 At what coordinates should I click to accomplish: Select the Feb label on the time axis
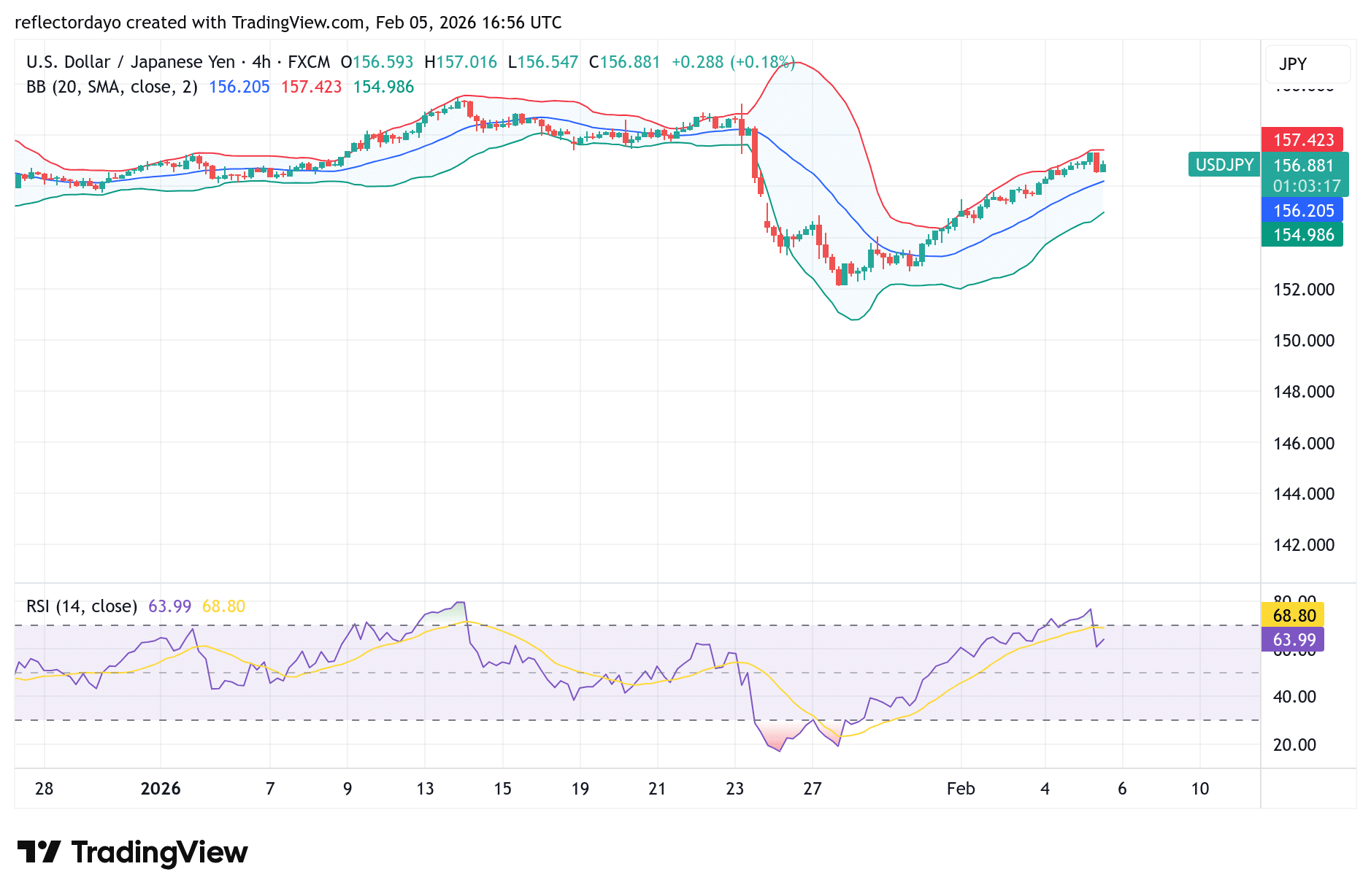[961, 789]
